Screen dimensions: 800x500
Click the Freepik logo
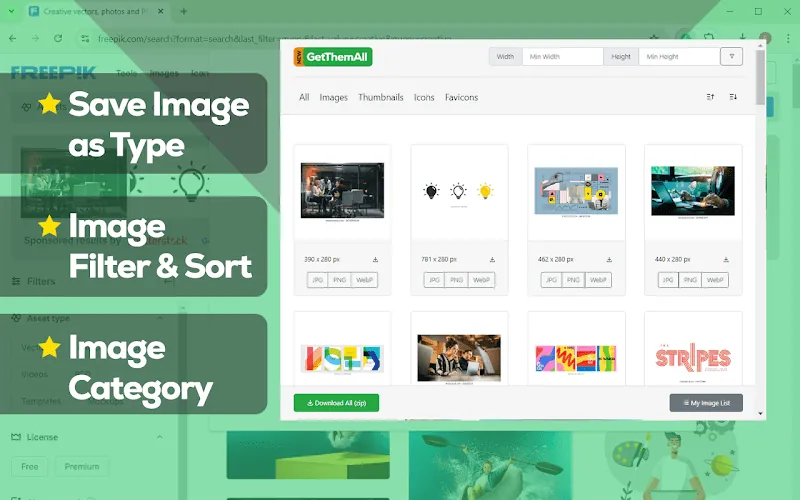coord(53,73)
